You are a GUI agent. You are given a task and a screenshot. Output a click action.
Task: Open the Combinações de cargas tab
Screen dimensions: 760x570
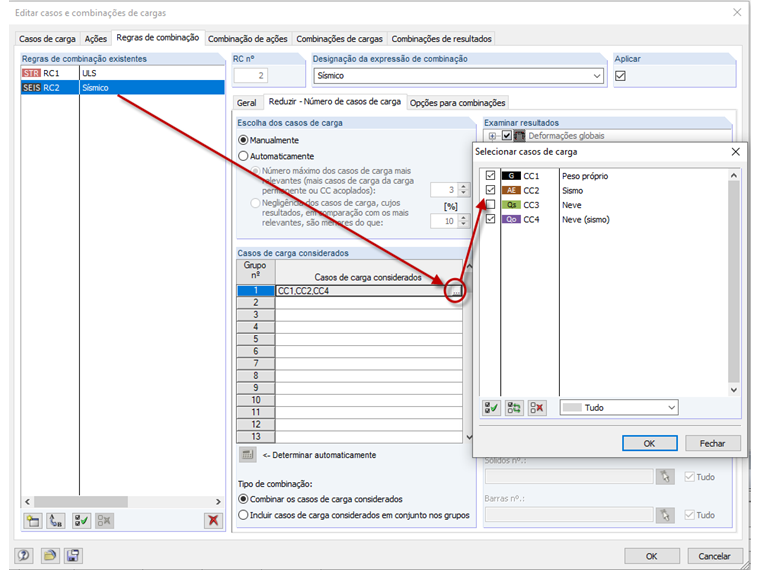point(339,39)
